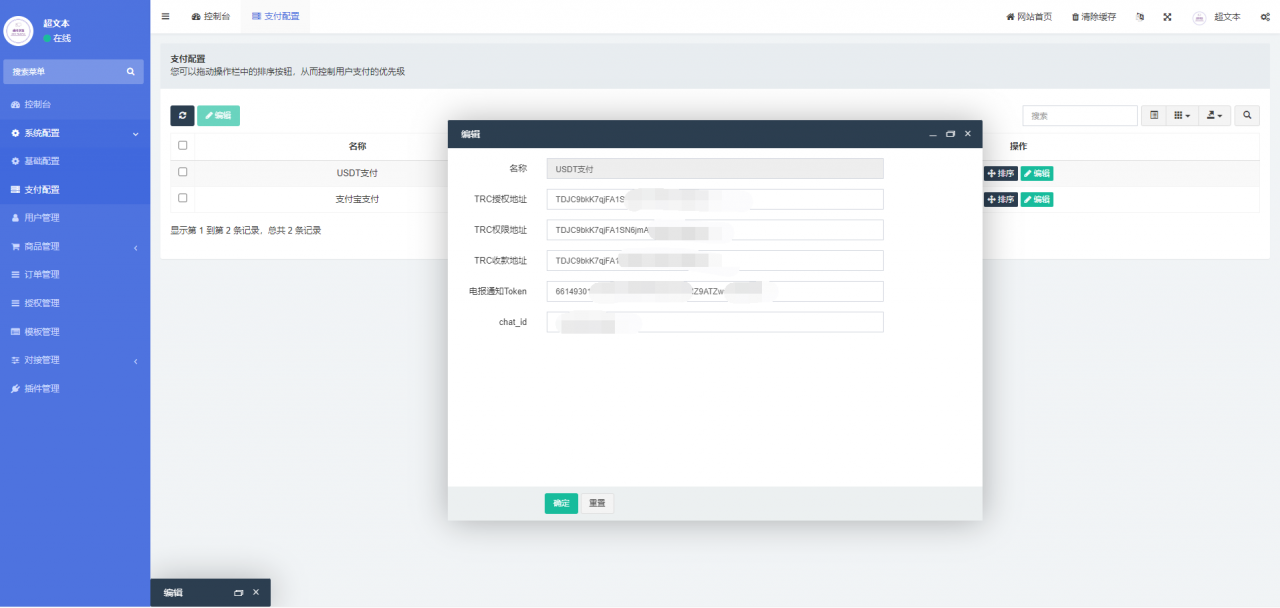Click the refresh icon button above the table
The width and height of the screenshot is (1280, 608).
pyautogui.click(x=182, y=116)
